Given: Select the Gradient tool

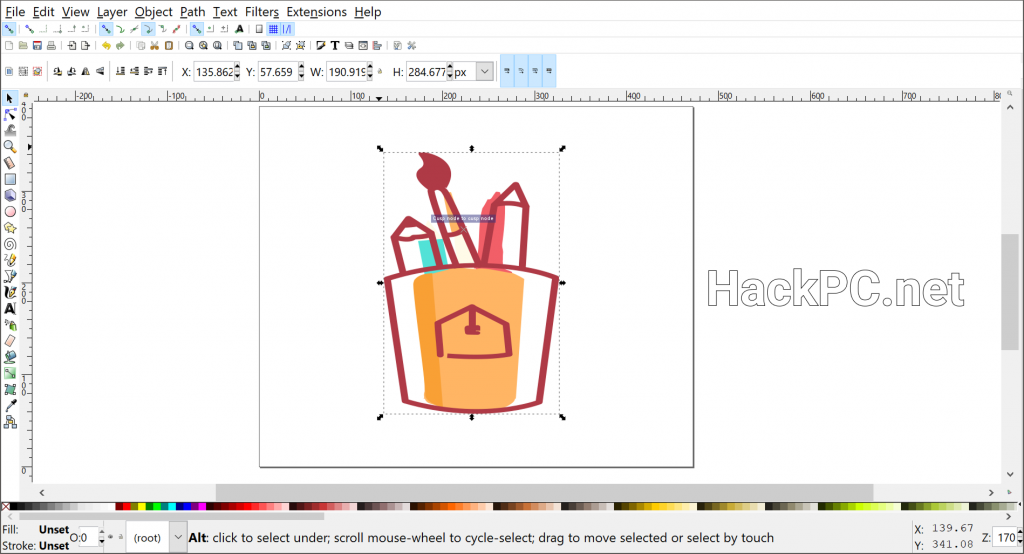Looking at the screenshot, I should [10, 373].
